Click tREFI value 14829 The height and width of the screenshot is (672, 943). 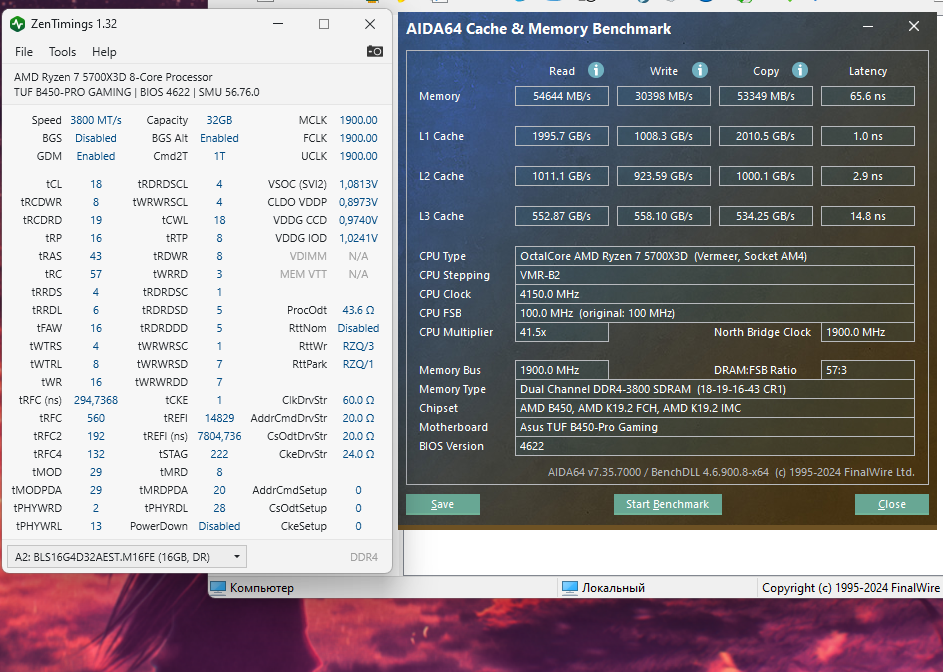[220, 418]
